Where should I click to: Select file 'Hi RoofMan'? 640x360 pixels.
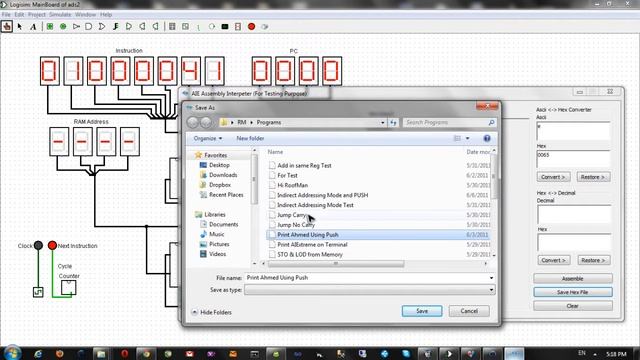[292, 185]
